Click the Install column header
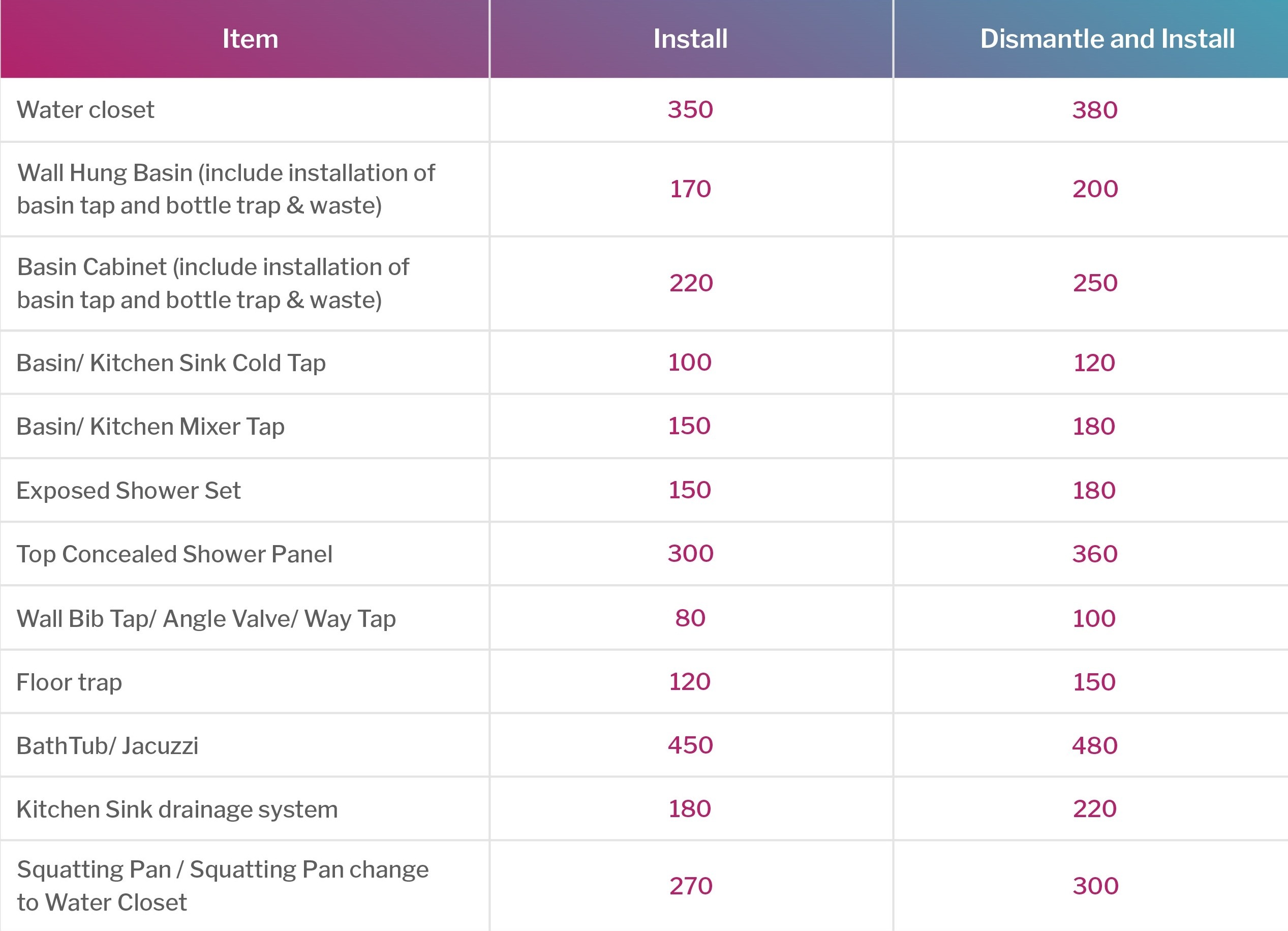Image resolution: width=1288 pixels, height=931 pixels. tap(690, 39)
